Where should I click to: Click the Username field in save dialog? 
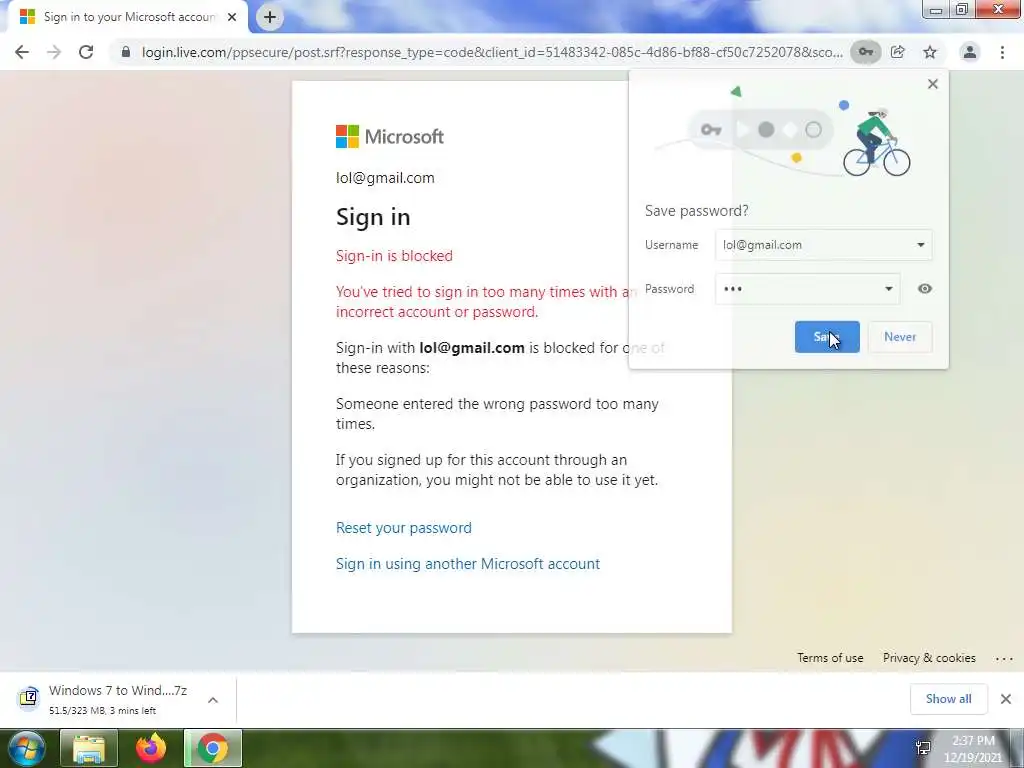tap(824, 245)
